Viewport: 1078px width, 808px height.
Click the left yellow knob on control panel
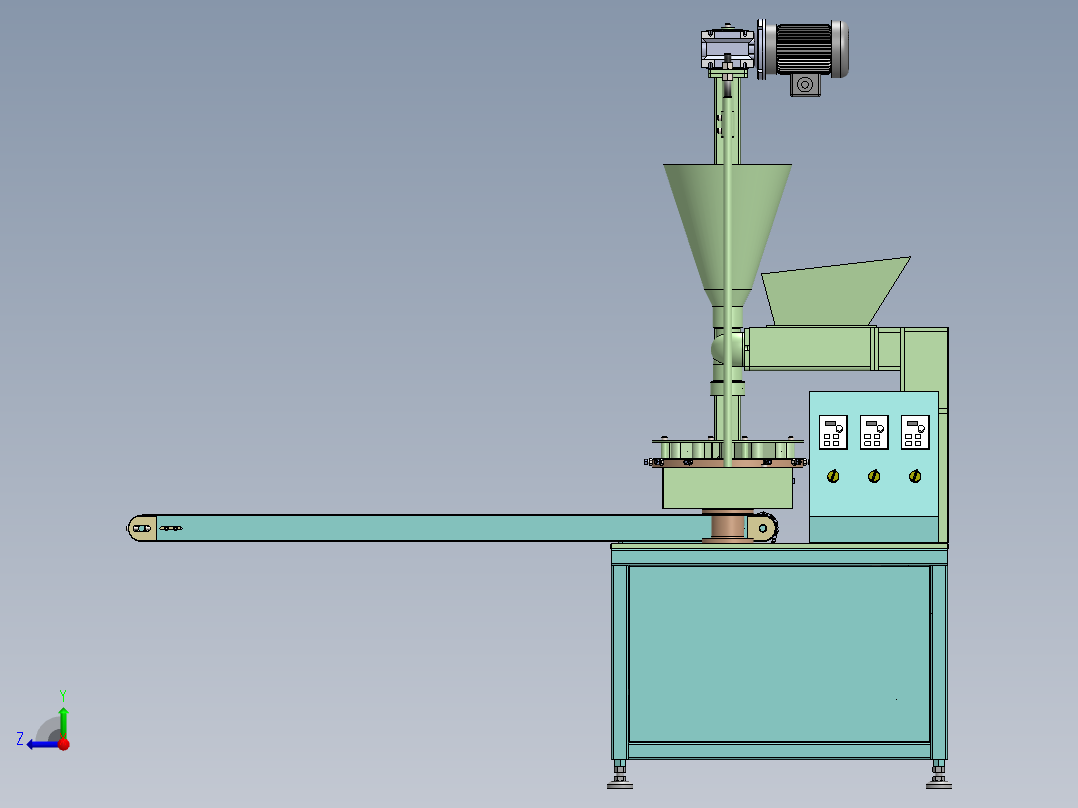(x=833, y=476)
